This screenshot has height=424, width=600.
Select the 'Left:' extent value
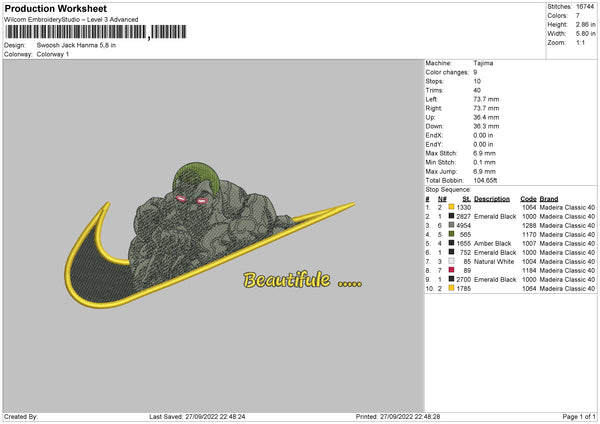(486, 99)
